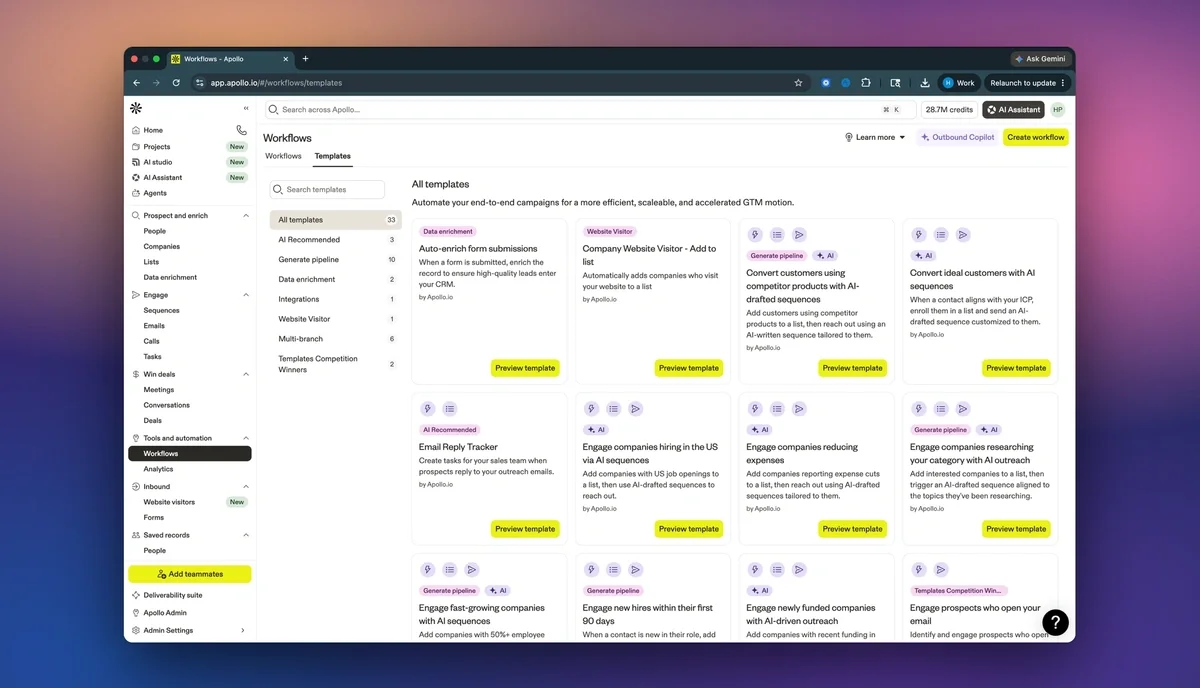
Task: Bookmark this page with the star icon
Action: coord(798,83)
